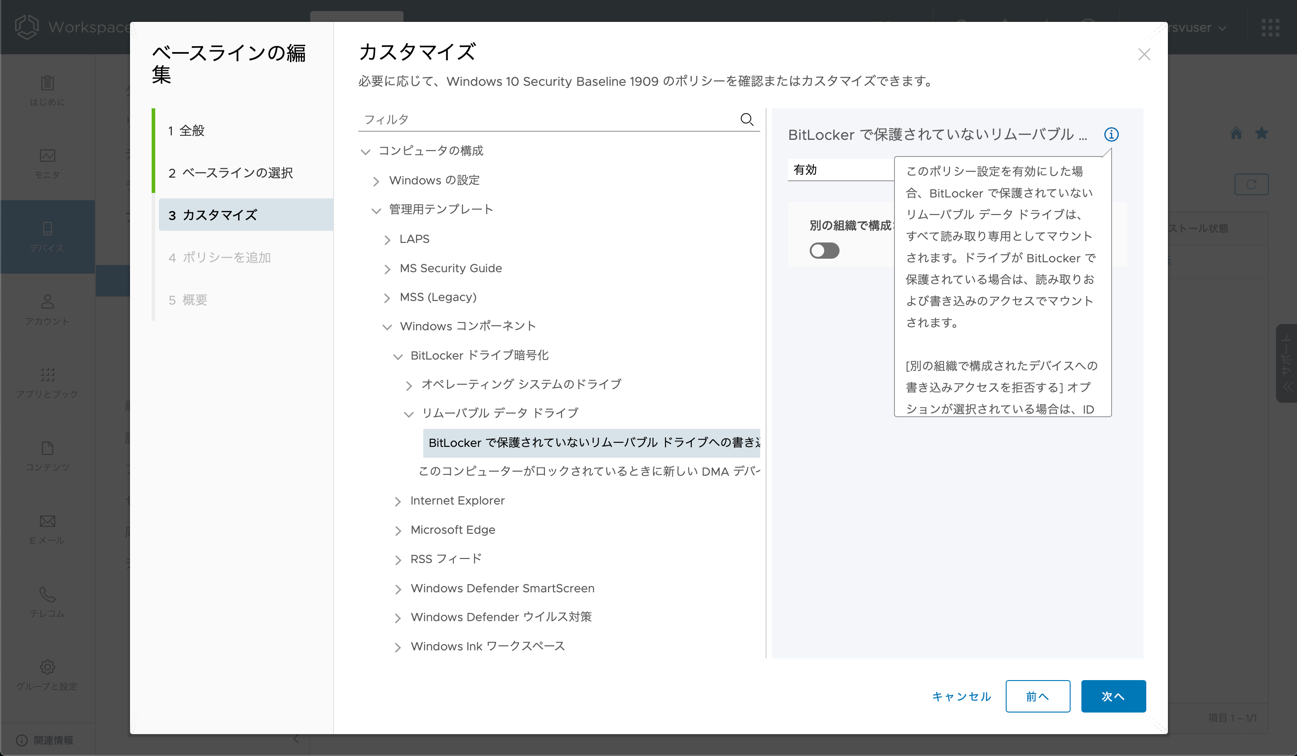This screenshot has height=756, width=1297.
Task: Click the home icon in background page
Action: click(1236, 134)
